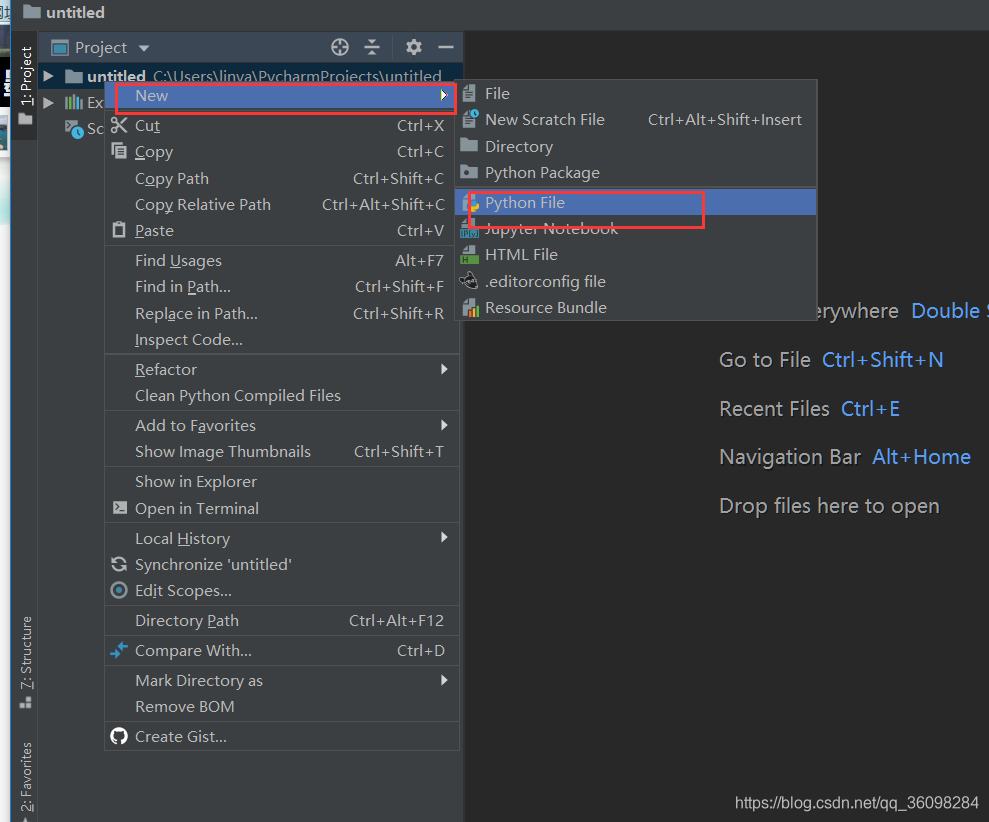Choose Inspect Code entry

coord(282,339)
